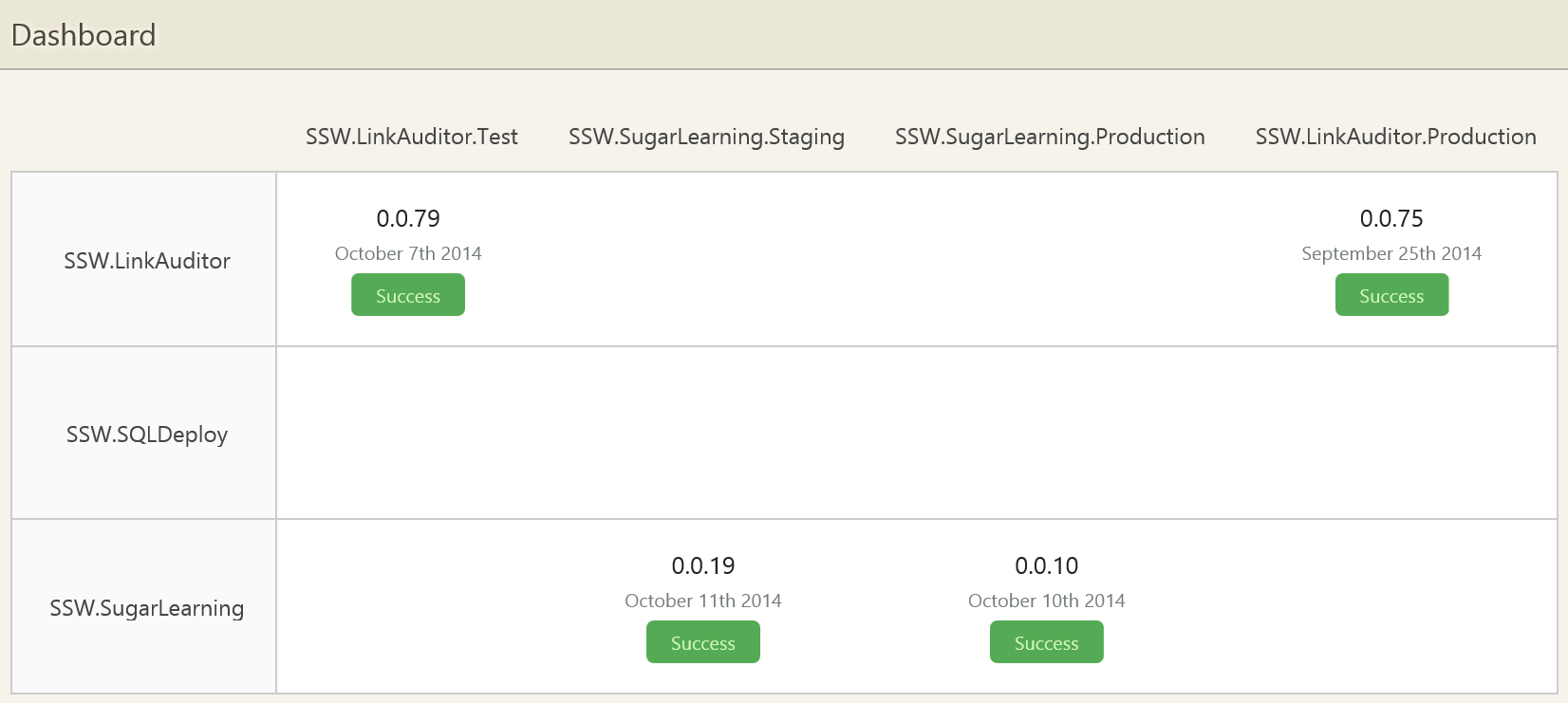Open release version 0.0.79
This screenshot has width=1568, height=703.
[x=408, y=219]
